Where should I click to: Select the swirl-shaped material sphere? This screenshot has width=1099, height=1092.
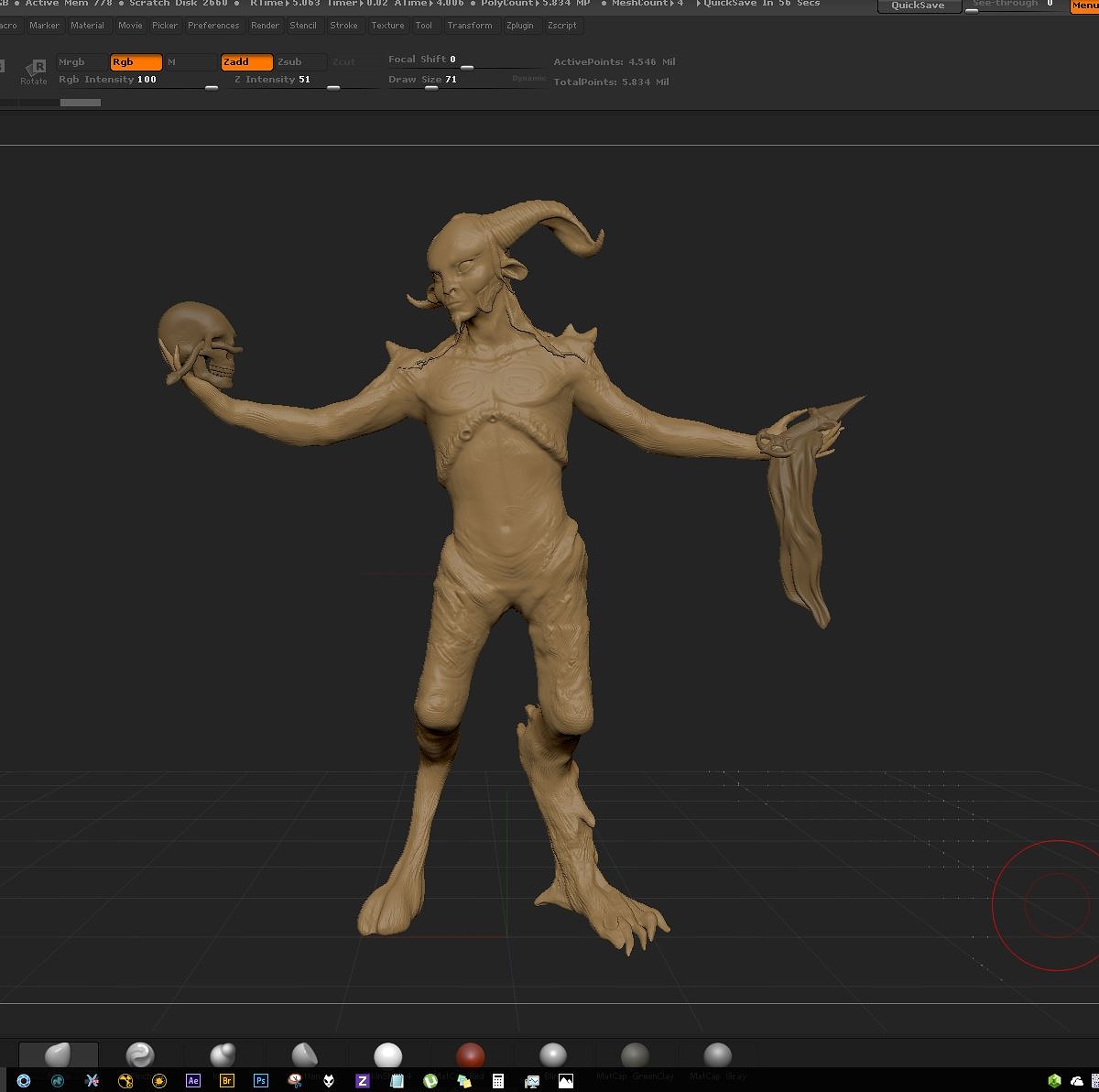[140, 1055]
